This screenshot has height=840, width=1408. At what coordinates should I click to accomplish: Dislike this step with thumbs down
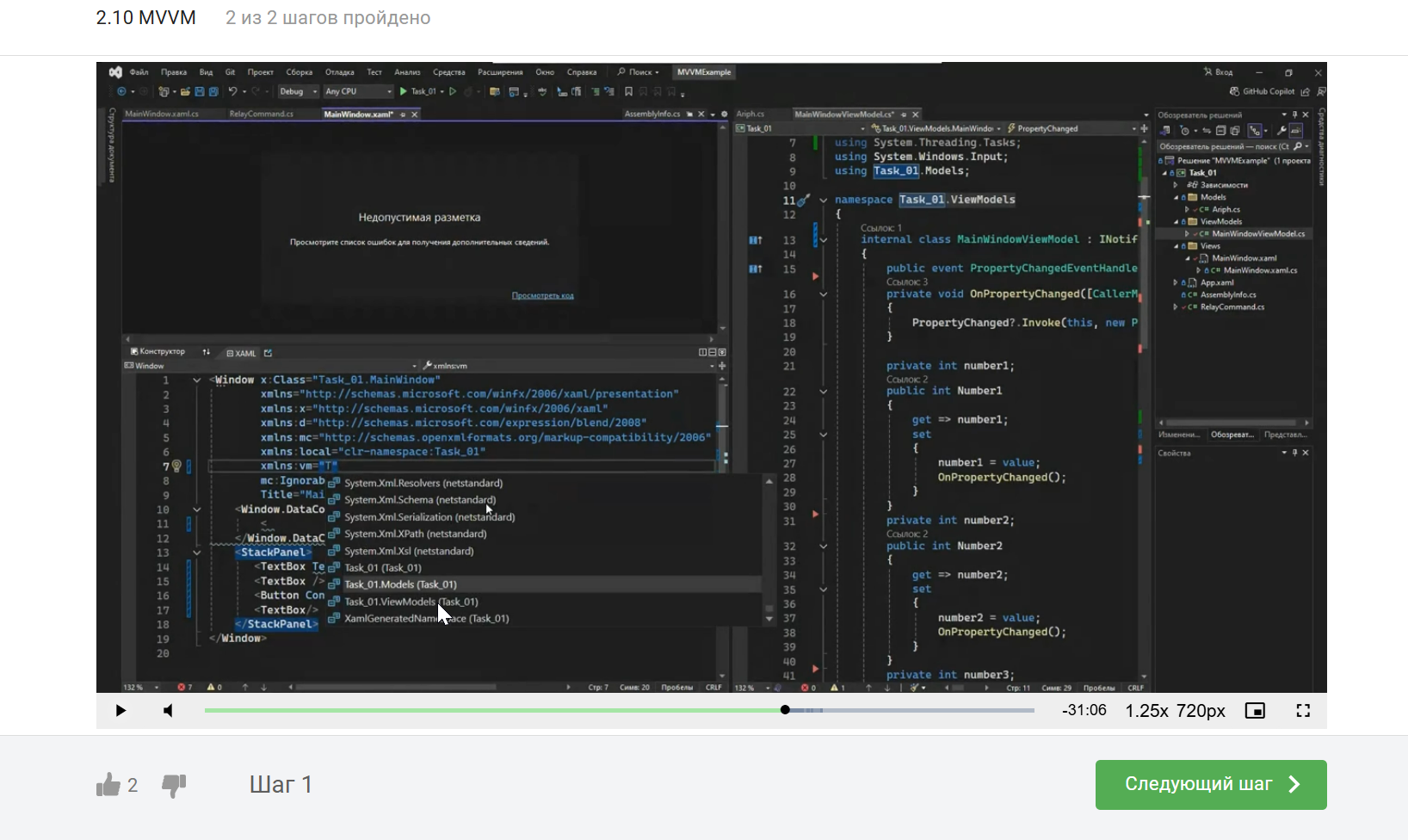[x=174, y=785]
